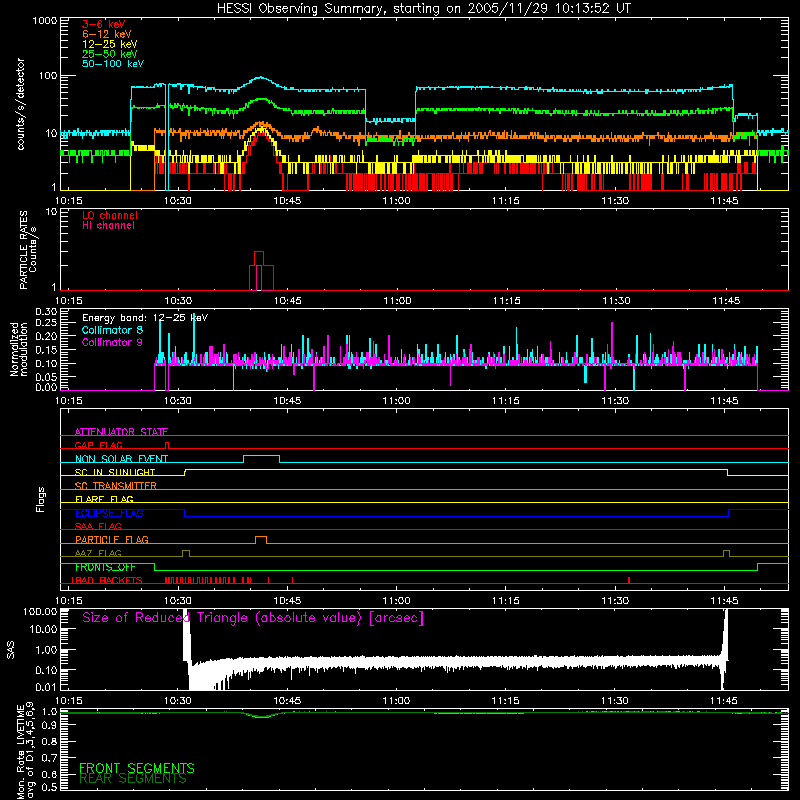This screenshot has width=800, height=800.
Task: Click the Flags panel axis title
Action: point(41,499)
